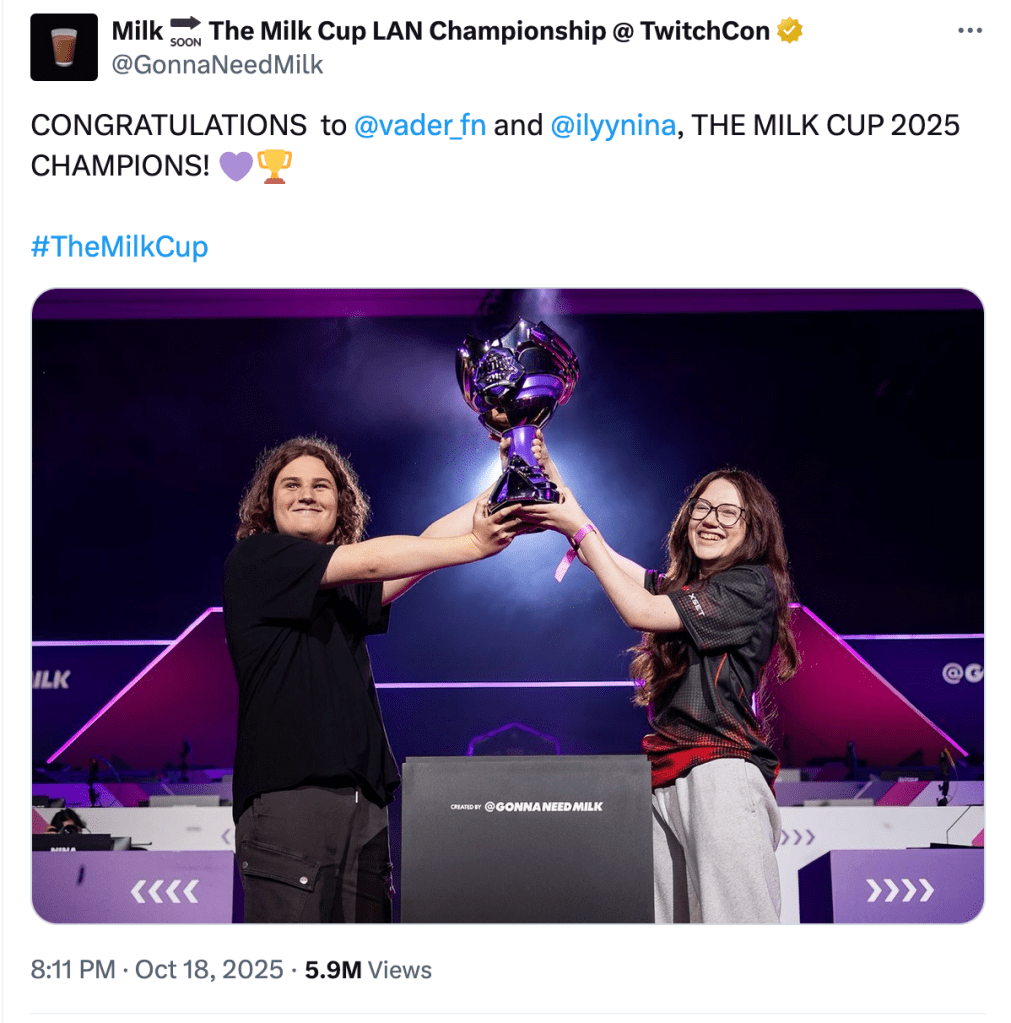This screenshot has height=1023, width=1011.
Task: Click the trophy emoji after CHAMPIONS!
Action: click(274, 166)
